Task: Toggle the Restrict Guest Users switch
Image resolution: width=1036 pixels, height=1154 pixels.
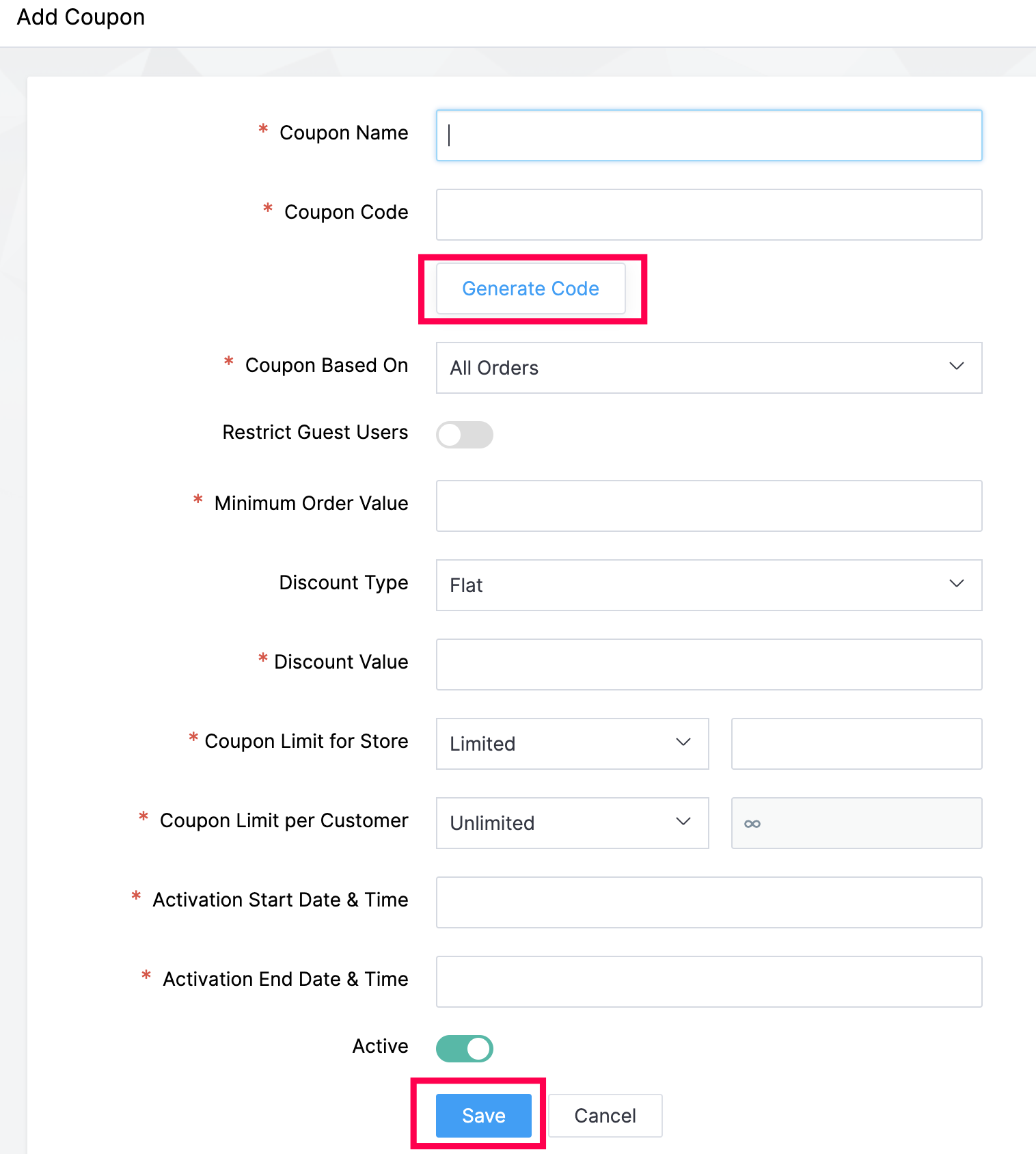Action: pyautogui.click(x=465, y=435)
